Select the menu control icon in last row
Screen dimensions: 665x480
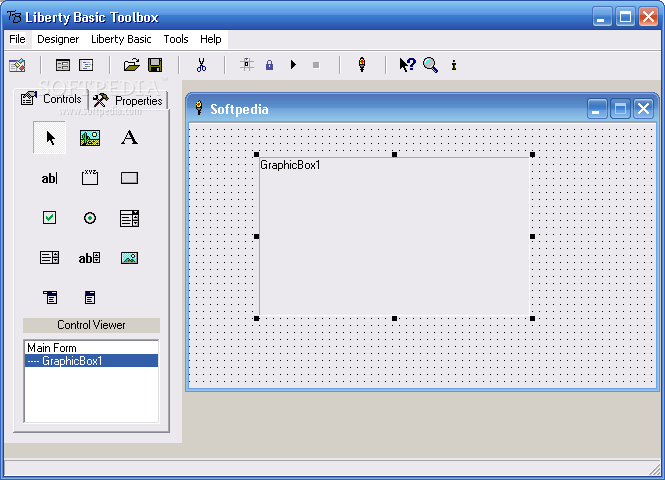tap(50, 297)
